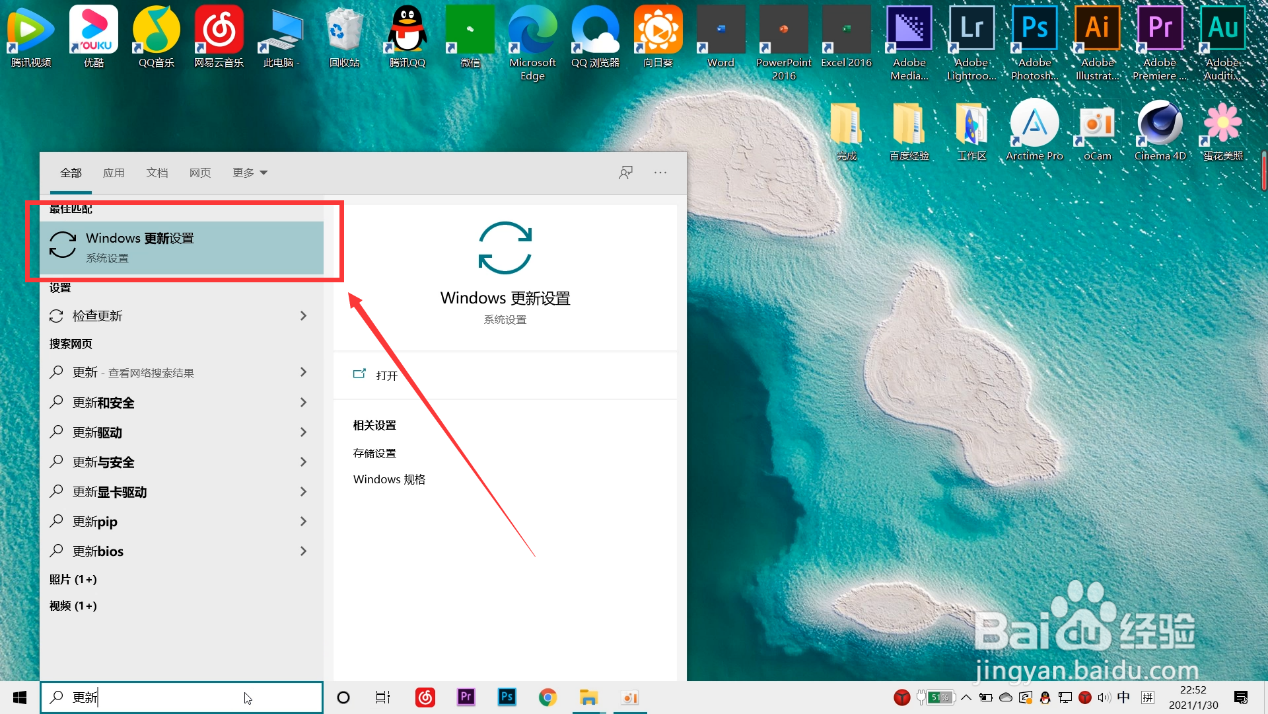Open Task View on the taskbar
The width and height of the screenshot is (1268, 714).
point(382,697)
